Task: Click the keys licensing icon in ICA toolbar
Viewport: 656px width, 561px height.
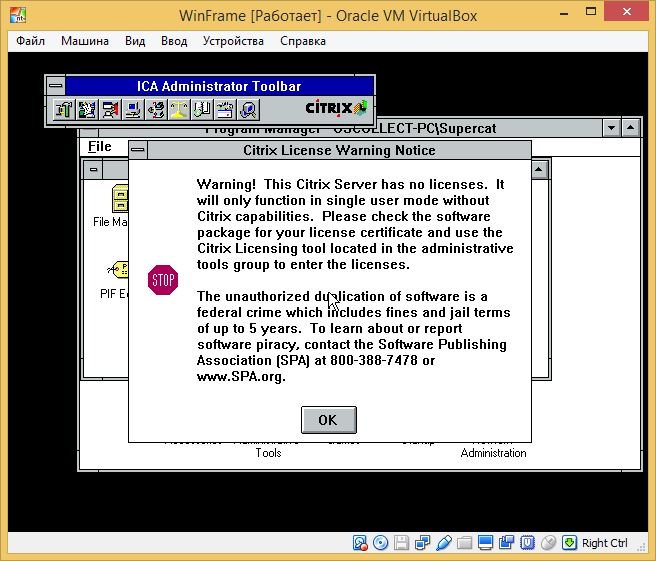Action: (156, 110)
